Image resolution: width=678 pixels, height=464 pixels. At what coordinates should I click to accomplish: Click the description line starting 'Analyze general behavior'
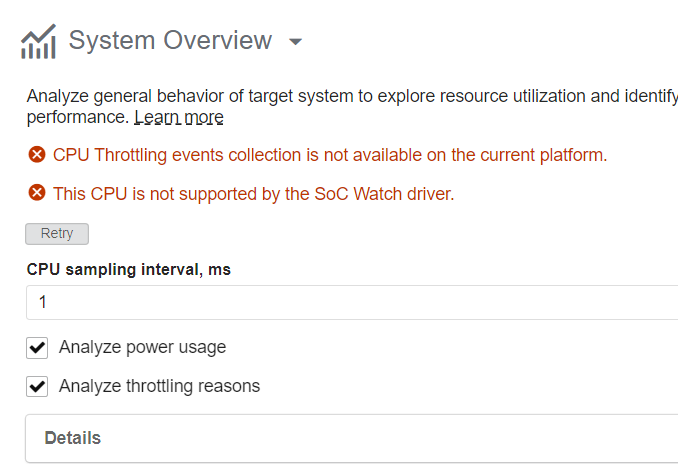[350, 97]
